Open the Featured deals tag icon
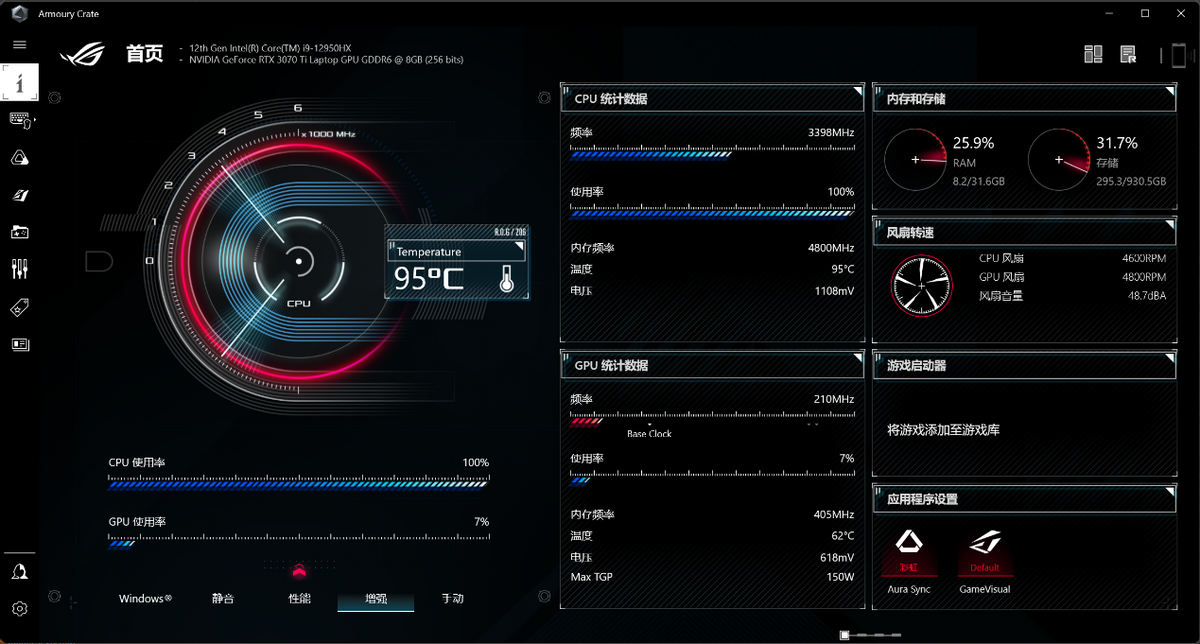Image resolution: width=1200 pixels, height=644 pixels. click(19, 308)
